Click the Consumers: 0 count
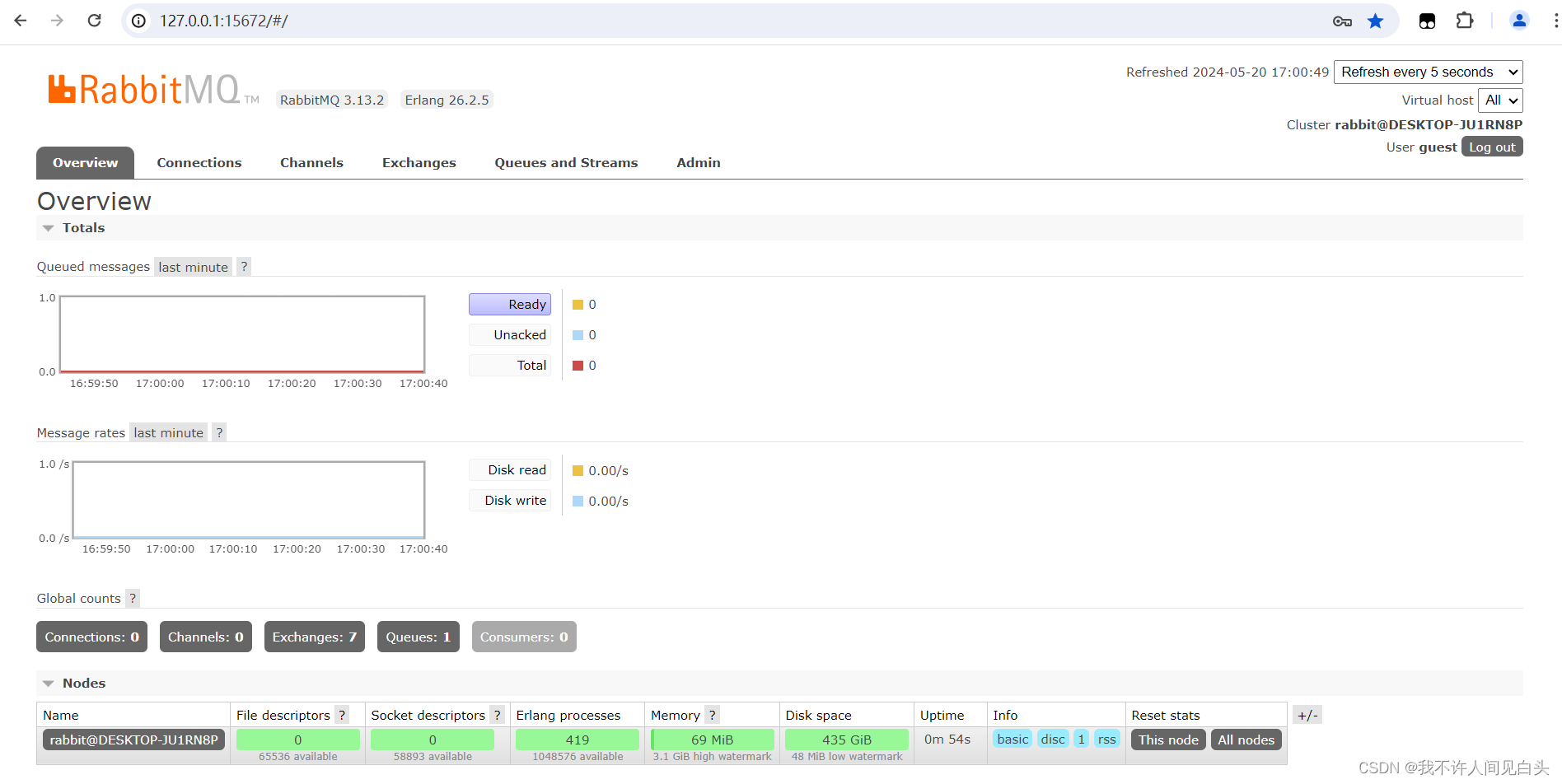1562x784 pixels. (x=524, y=637)
